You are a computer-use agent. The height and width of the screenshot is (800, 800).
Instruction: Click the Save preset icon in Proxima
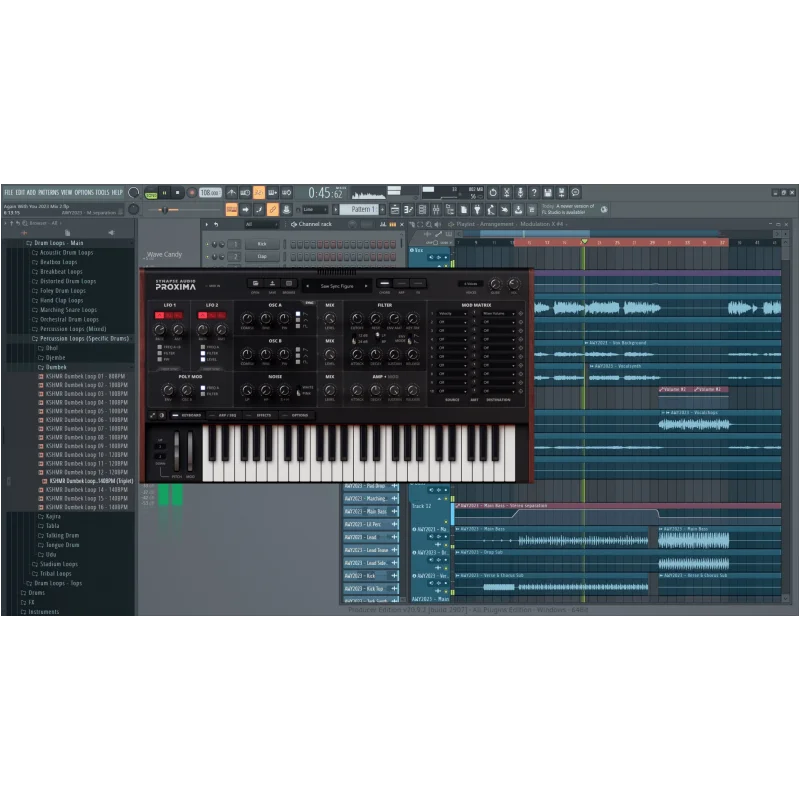tap(272, 284)
